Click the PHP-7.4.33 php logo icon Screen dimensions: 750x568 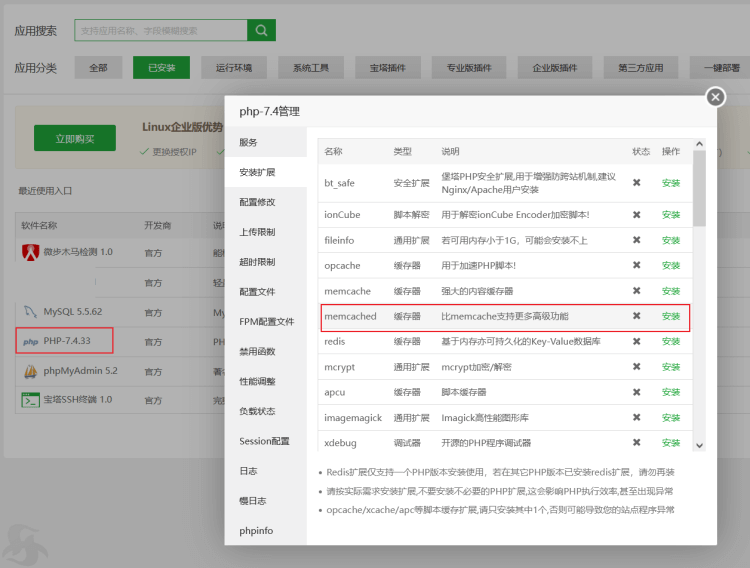click(31, 342)
